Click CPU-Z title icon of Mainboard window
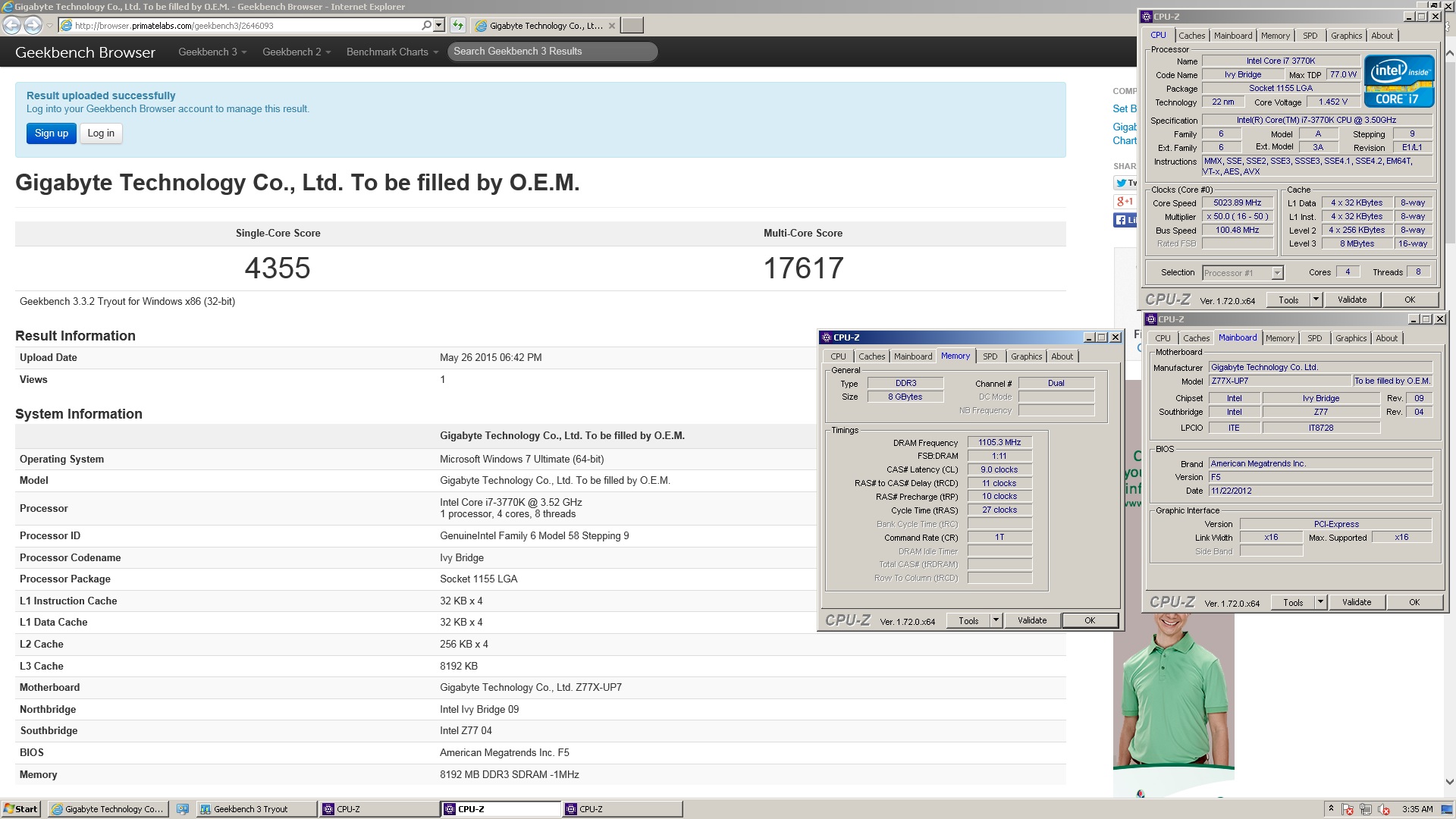 click(1151, 319)
